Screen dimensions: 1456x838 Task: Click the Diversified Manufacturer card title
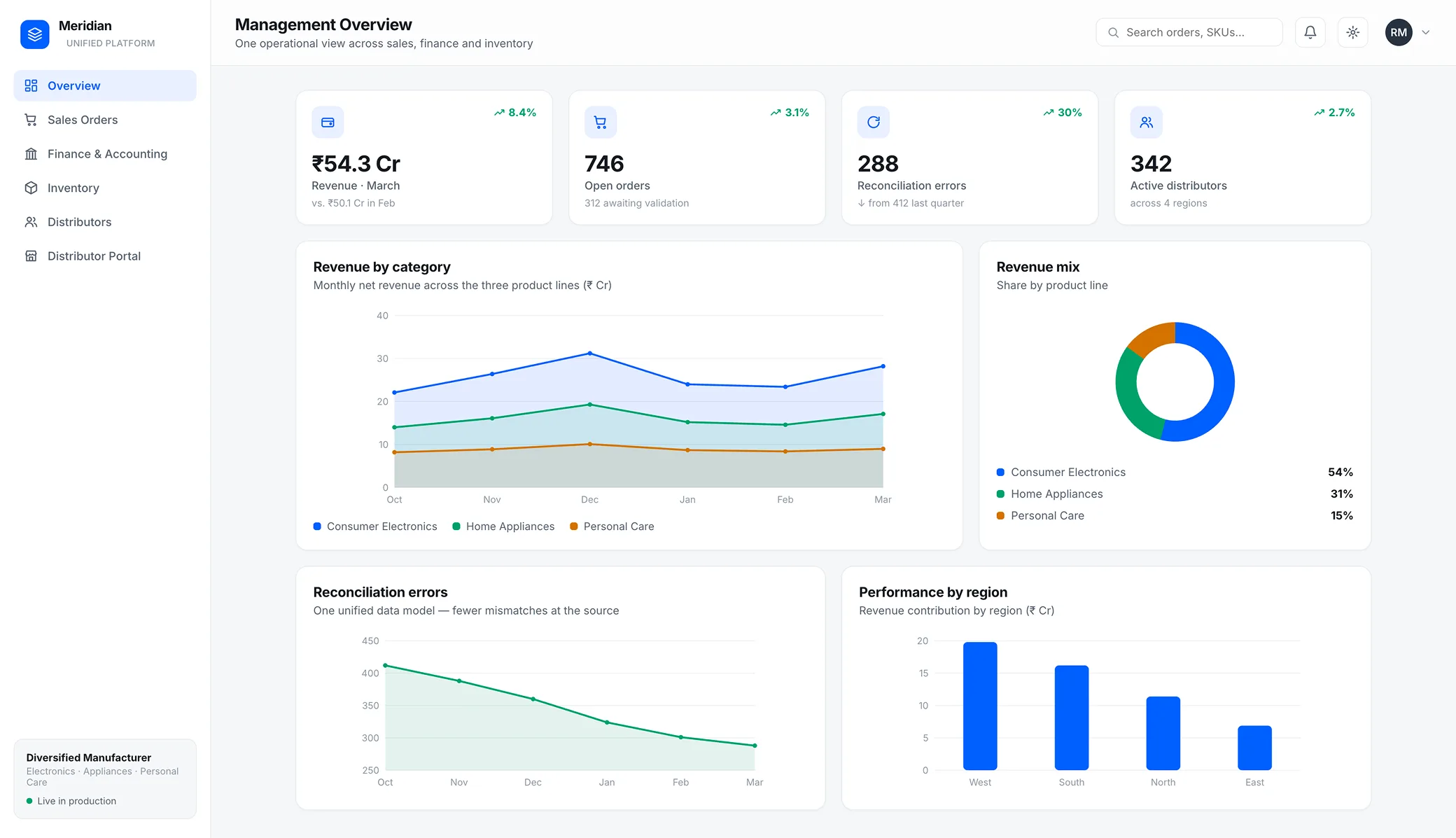tap(89, 757)
